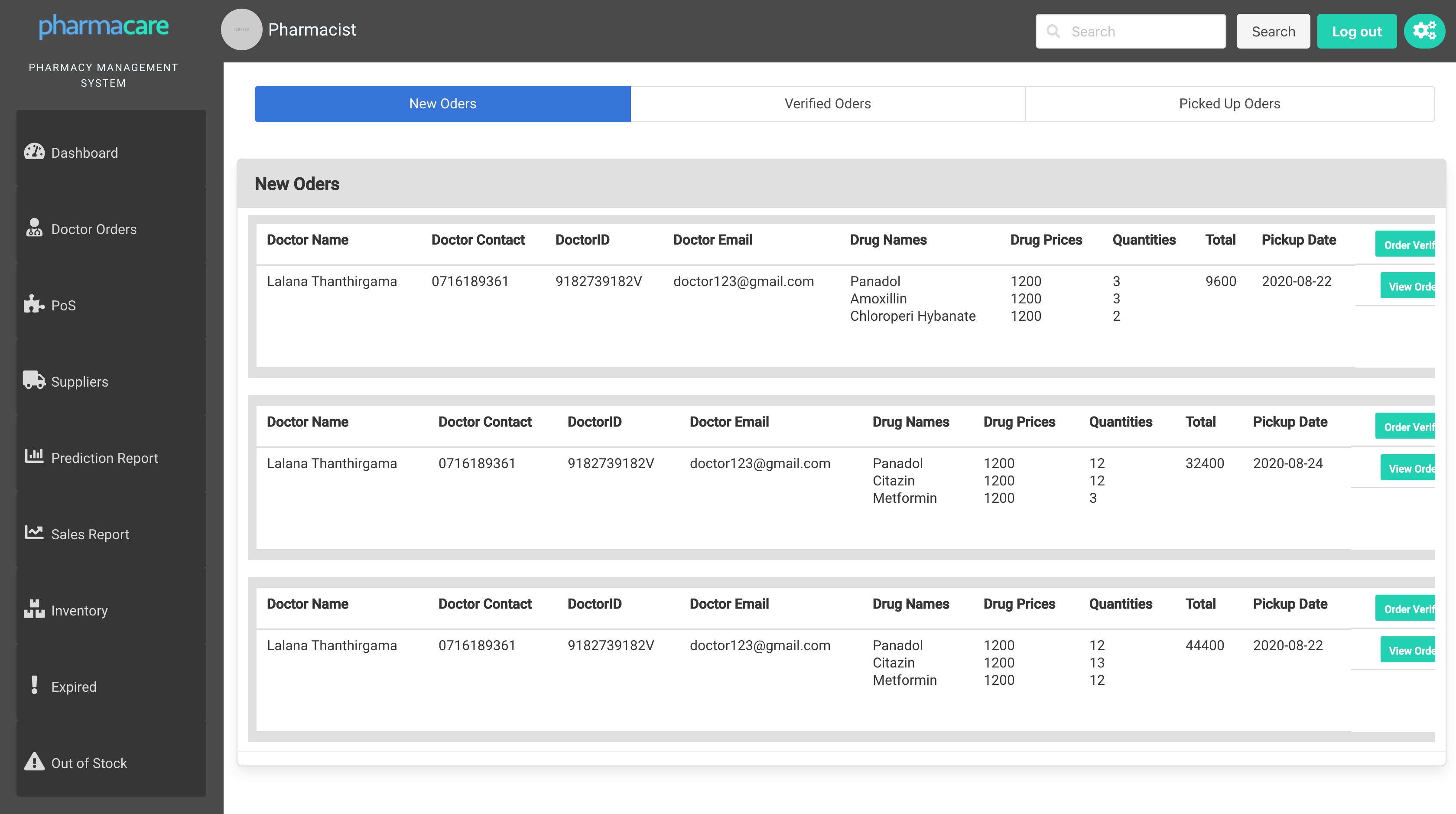Viewport: 1456px width, 814px height.
Task: Click the Out of Stock warning triangle icon
Action: 34,762
